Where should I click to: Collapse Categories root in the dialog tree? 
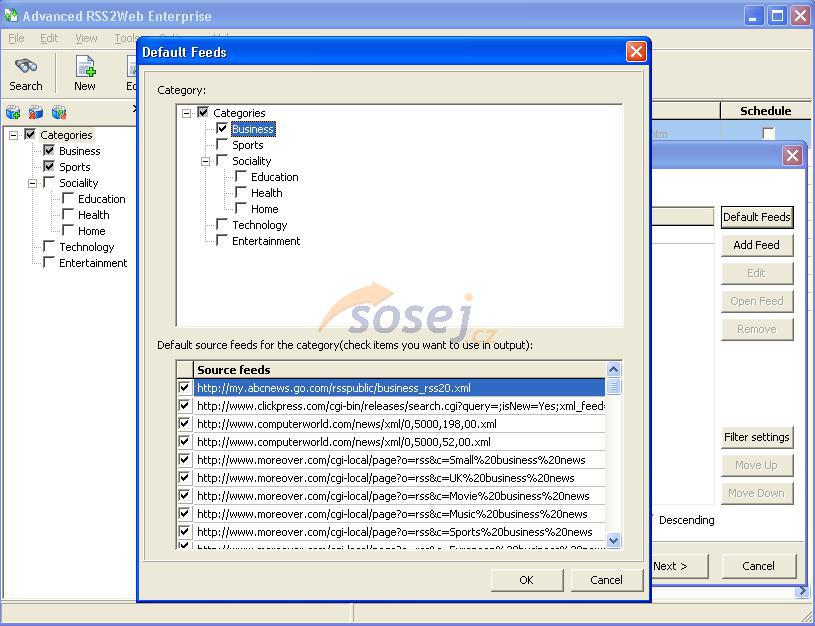click(x=187, y=113)
